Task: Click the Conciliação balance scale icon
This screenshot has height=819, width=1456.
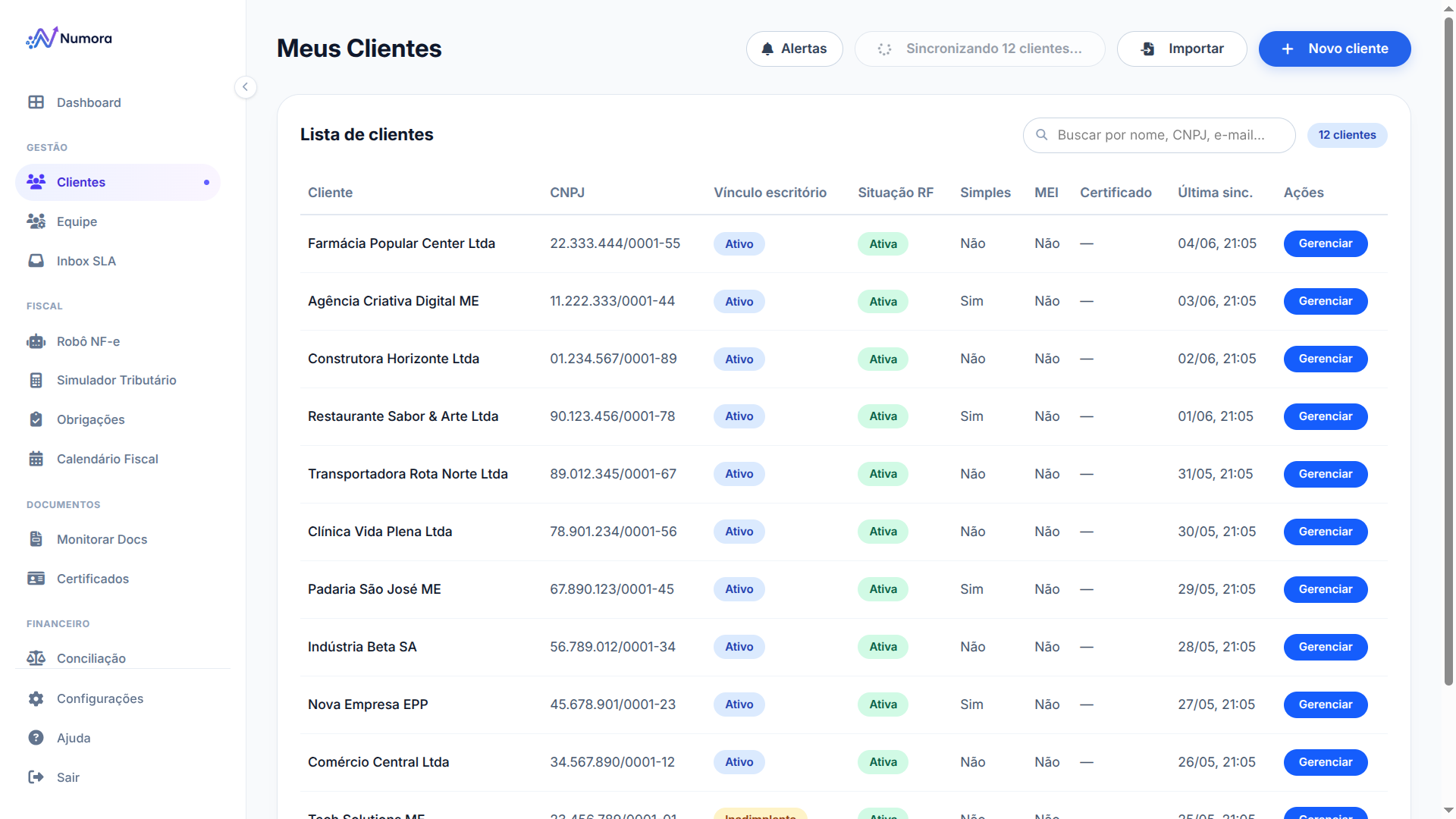Action: [x=36, y=658]
